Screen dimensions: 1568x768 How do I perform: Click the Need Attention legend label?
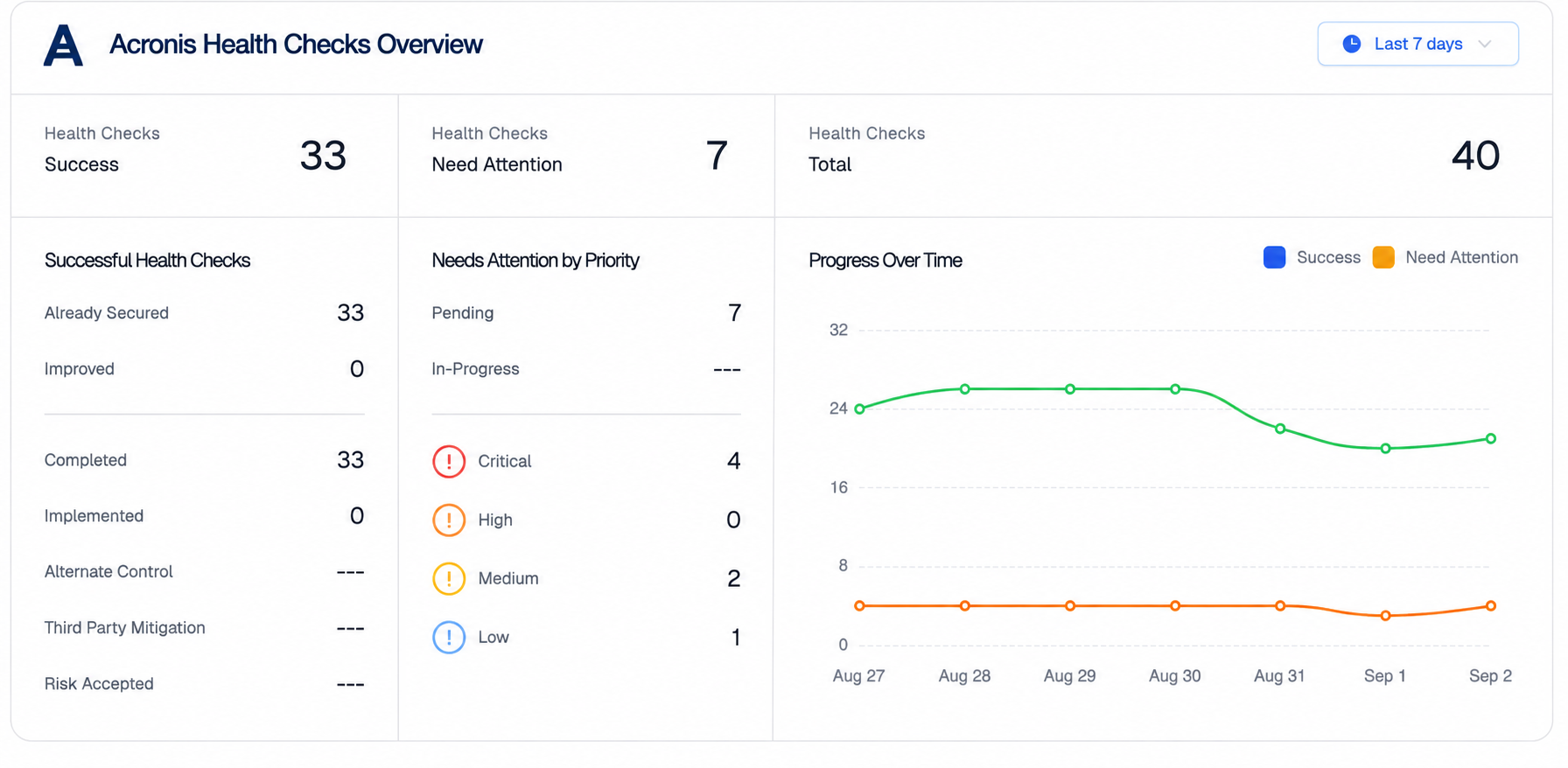point(1461,257)
